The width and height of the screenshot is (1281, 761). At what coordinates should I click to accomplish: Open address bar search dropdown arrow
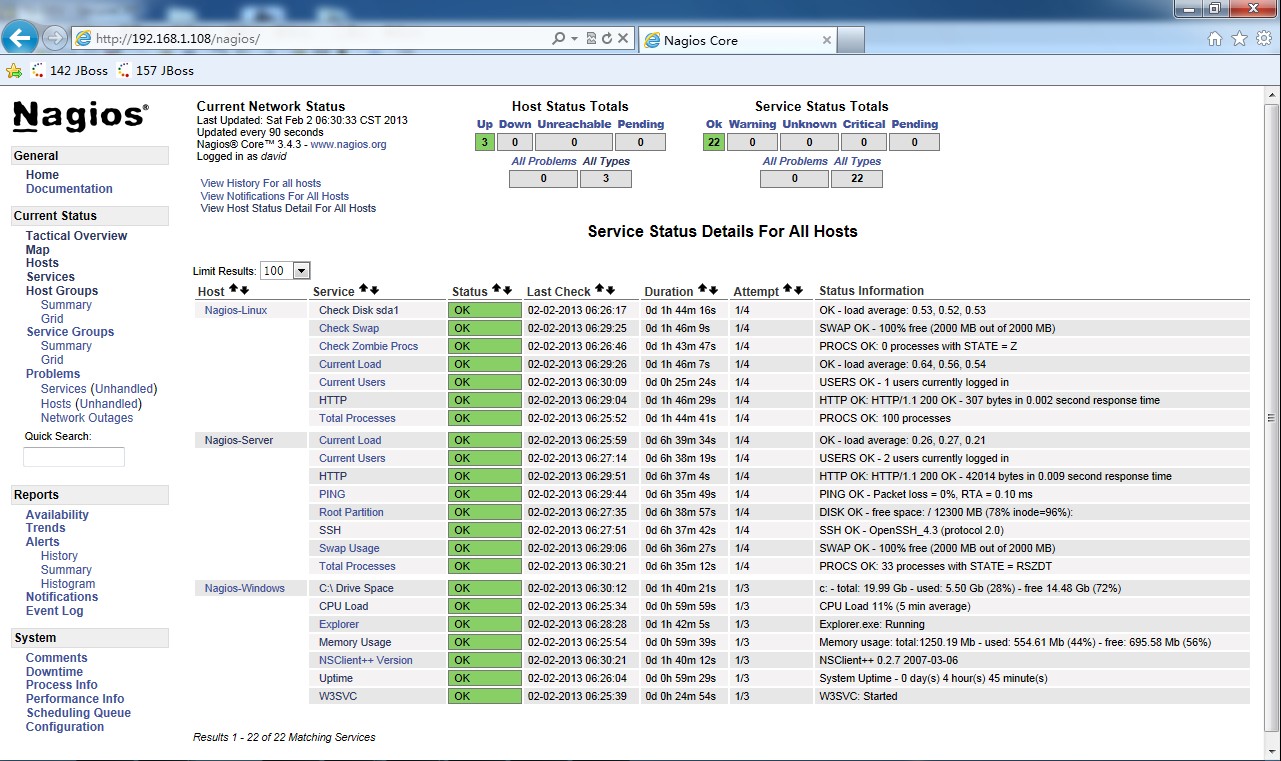pos(574,39)
